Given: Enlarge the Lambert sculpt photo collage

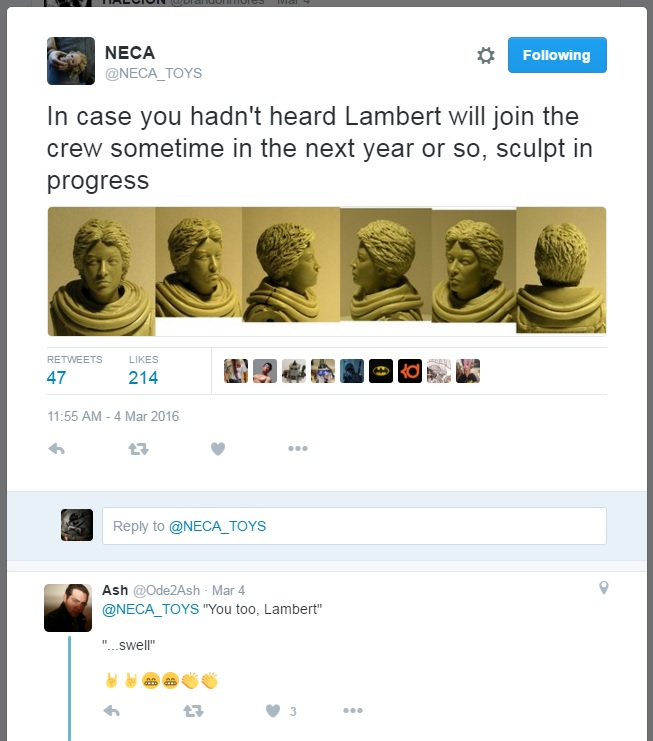Looking at the screenshot, I should 327,271.
